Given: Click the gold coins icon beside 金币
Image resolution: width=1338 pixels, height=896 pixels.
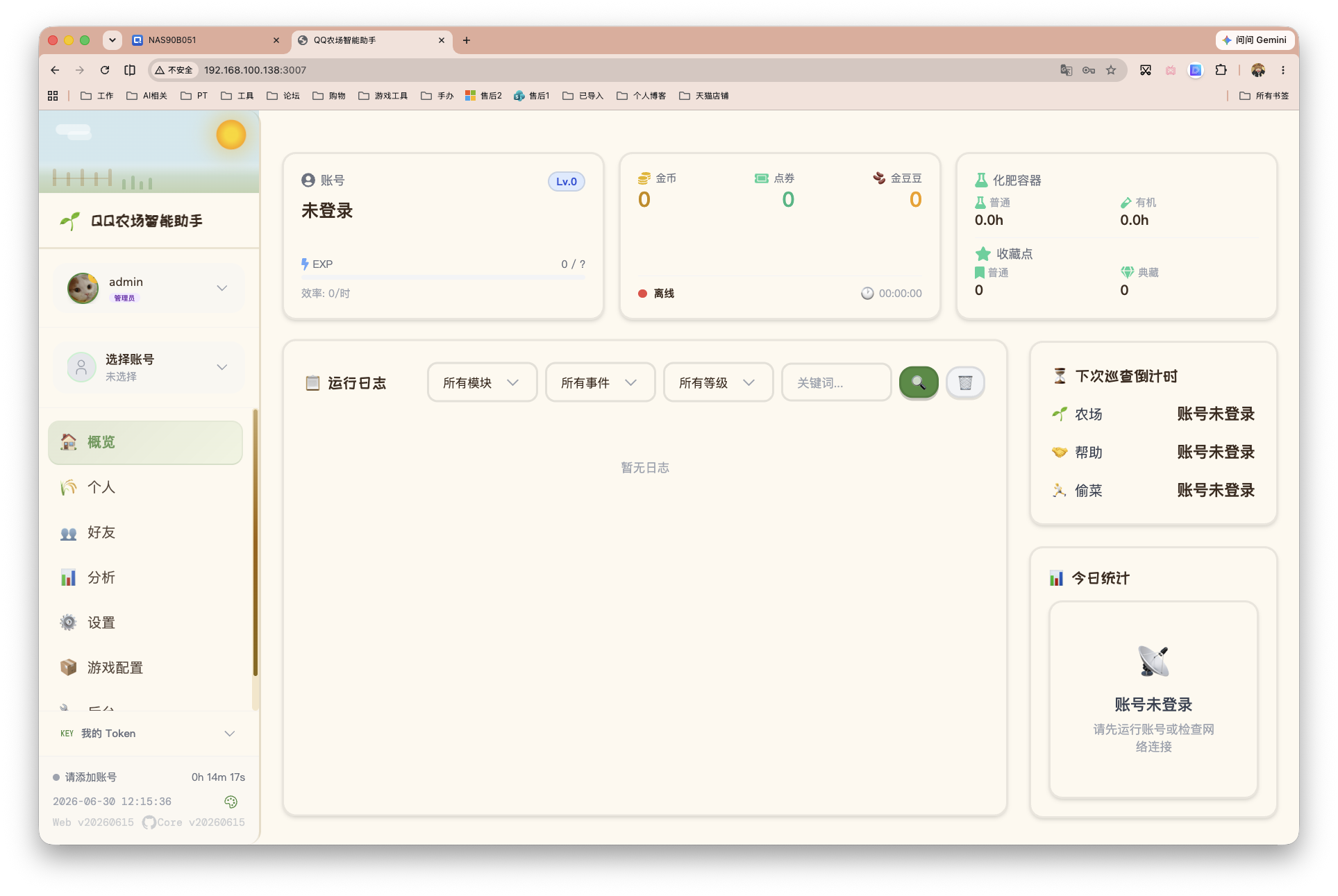Looking at the screenshot, I should point(644,178).
